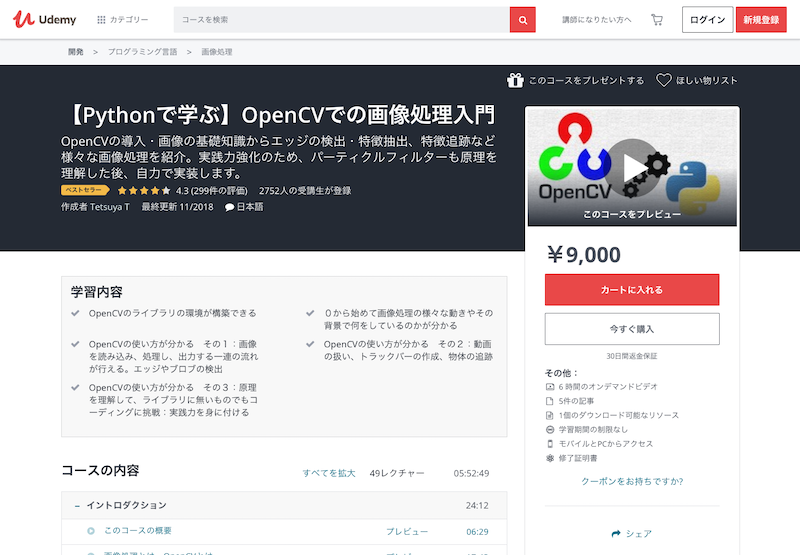The image size is (800, 555).
Task: Open the カテゴリー grid menu
Action: point(122,19)
